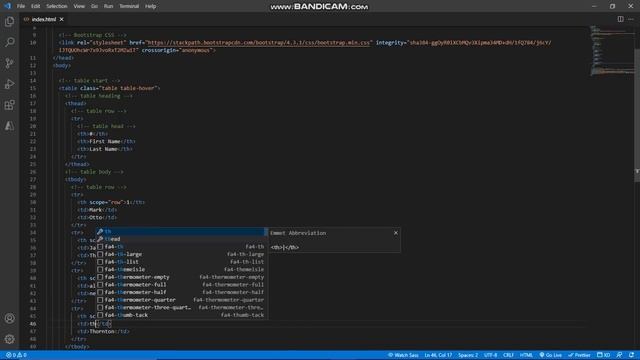Change line ending via CRLF item
The image size is (640, 360).
tap(508, 355)
